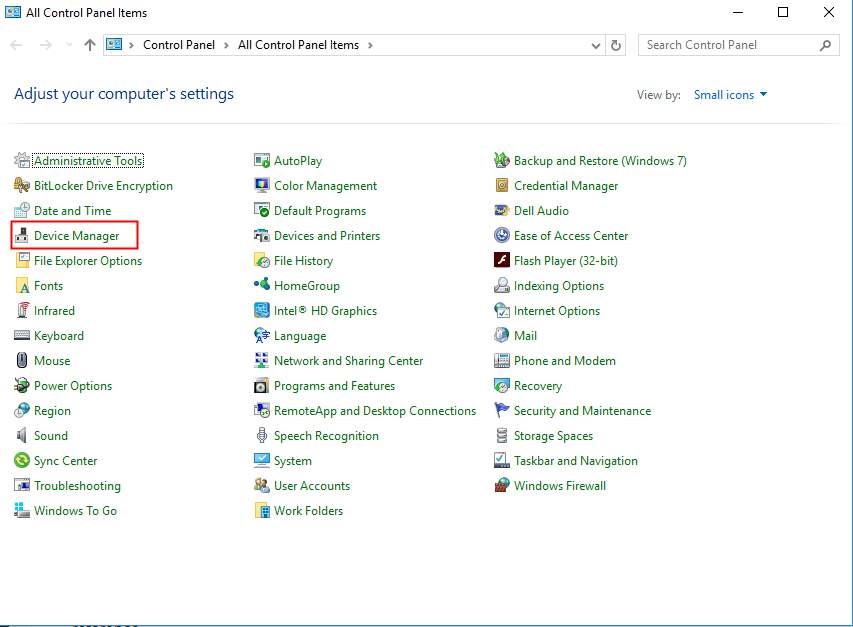Select the All Control Panel Items breadcrumb
The width and height of the screenshot is (853, 627).
point(298,45)
